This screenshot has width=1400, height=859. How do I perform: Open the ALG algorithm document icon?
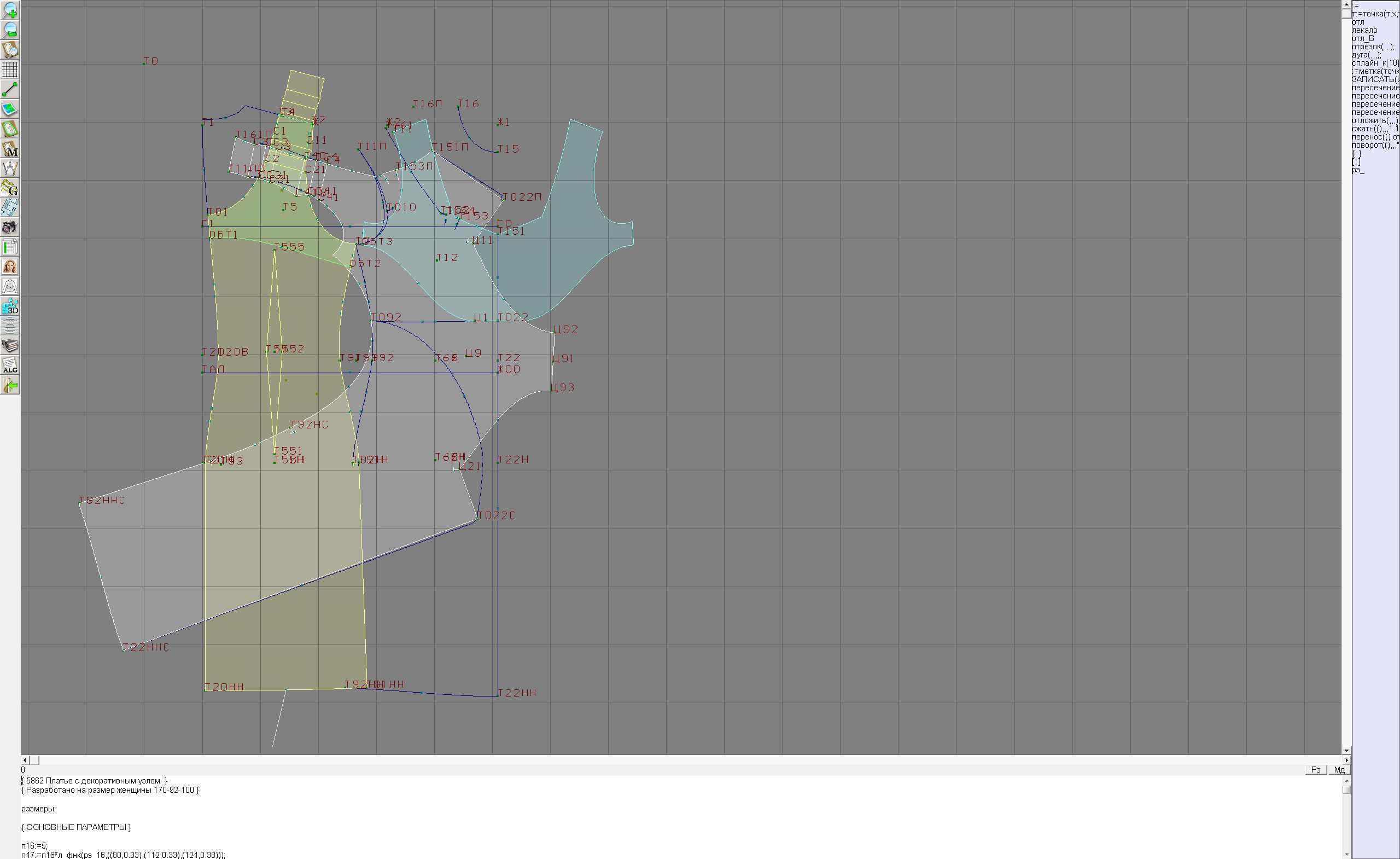10,365
